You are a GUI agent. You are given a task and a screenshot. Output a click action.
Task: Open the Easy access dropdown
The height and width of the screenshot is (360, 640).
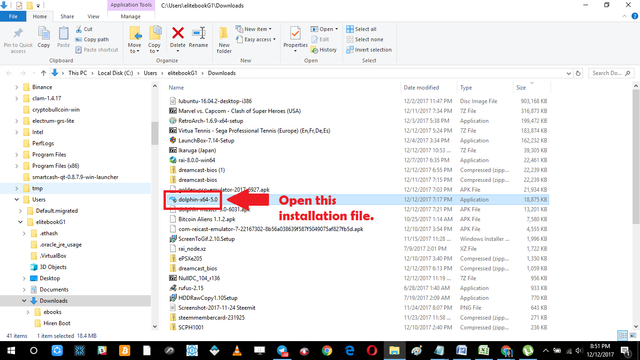(256, 39)
